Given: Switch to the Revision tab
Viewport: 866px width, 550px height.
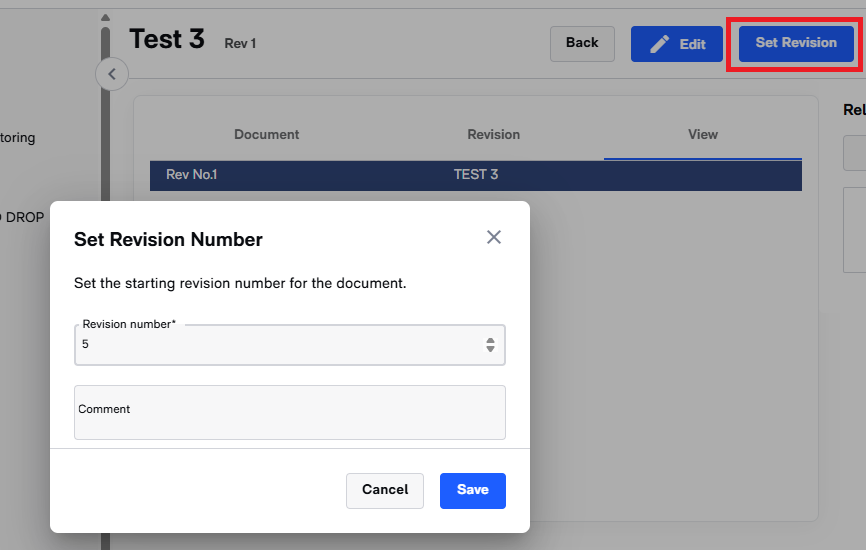Looking at the screenshot, I should click(x=493, y=135).
